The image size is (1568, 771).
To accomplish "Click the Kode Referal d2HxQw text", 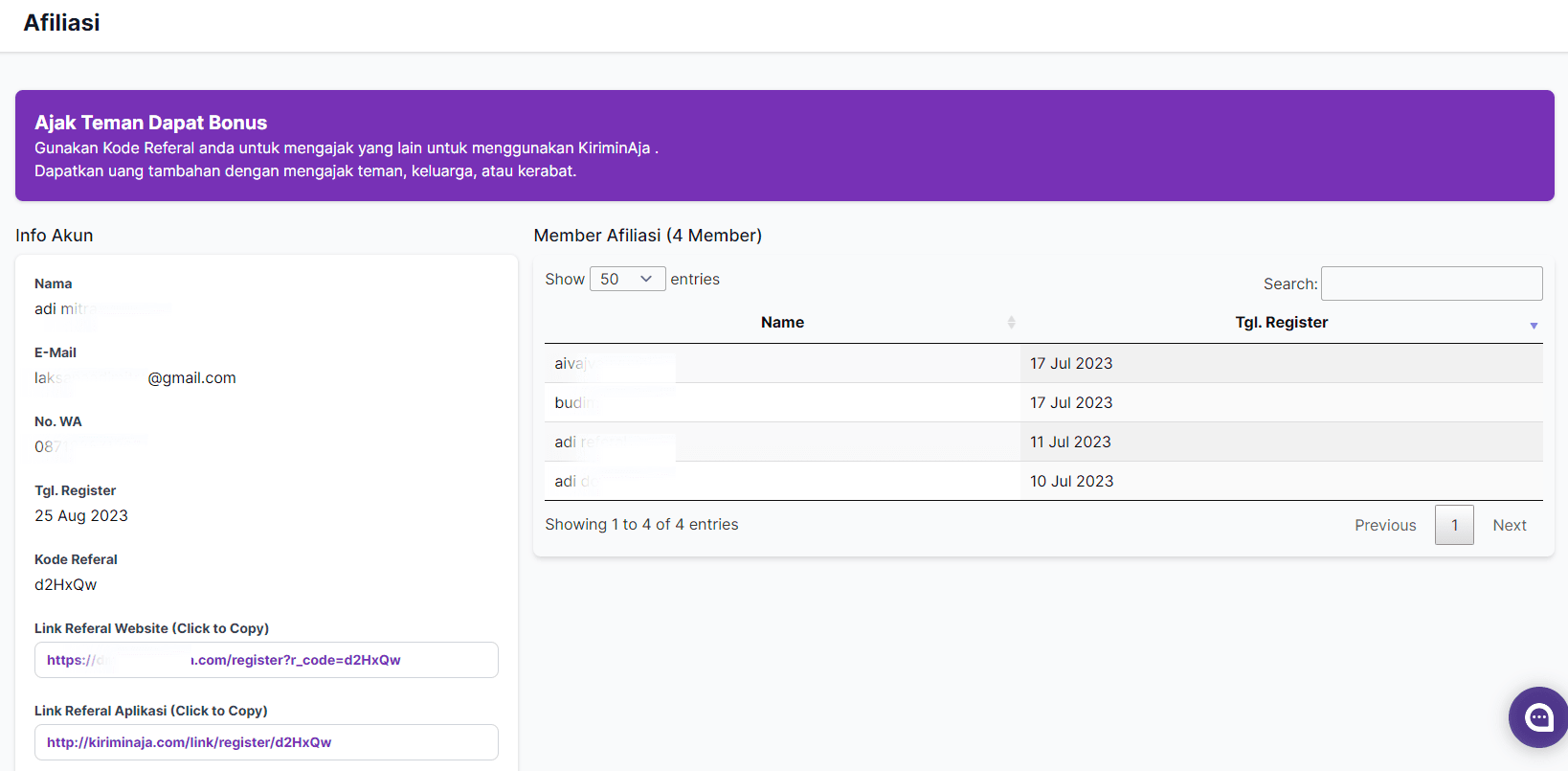I will click(65, 584).
